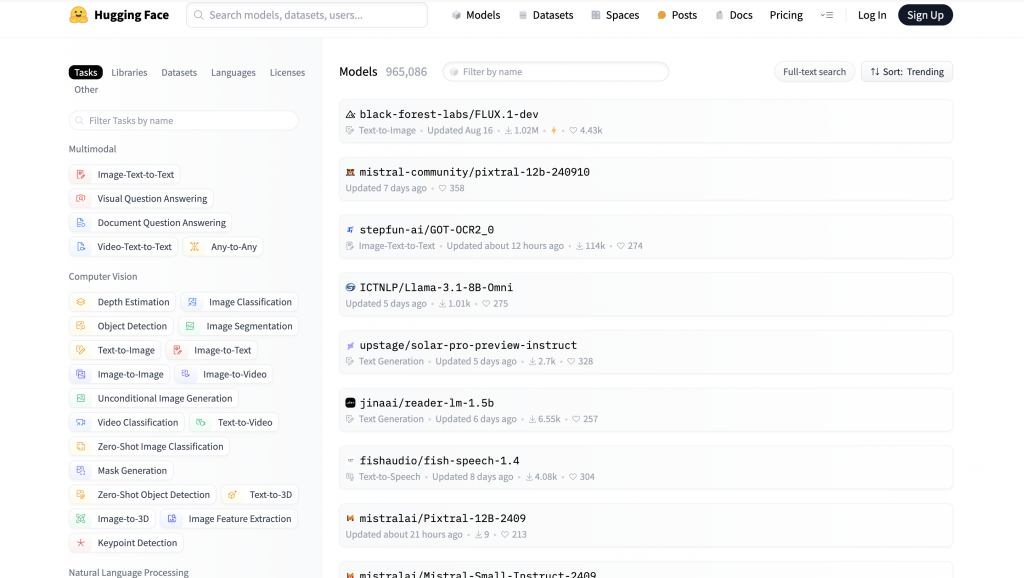The image size is (1024, 578).
Task: Filter by Video Classification task
Action: [127, 423]
